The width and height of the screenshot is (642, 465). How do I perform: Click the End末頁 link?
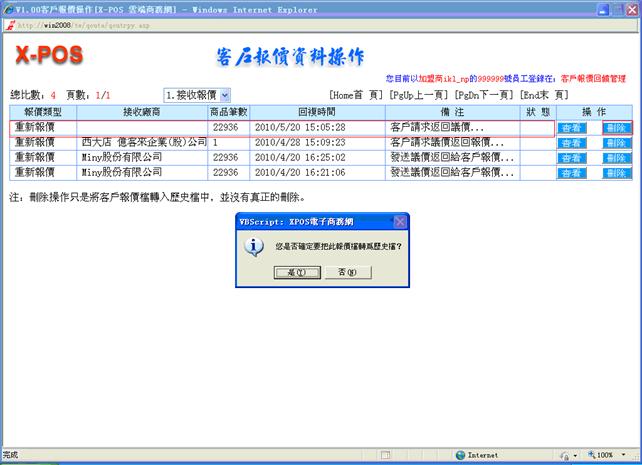coord(545,94)
